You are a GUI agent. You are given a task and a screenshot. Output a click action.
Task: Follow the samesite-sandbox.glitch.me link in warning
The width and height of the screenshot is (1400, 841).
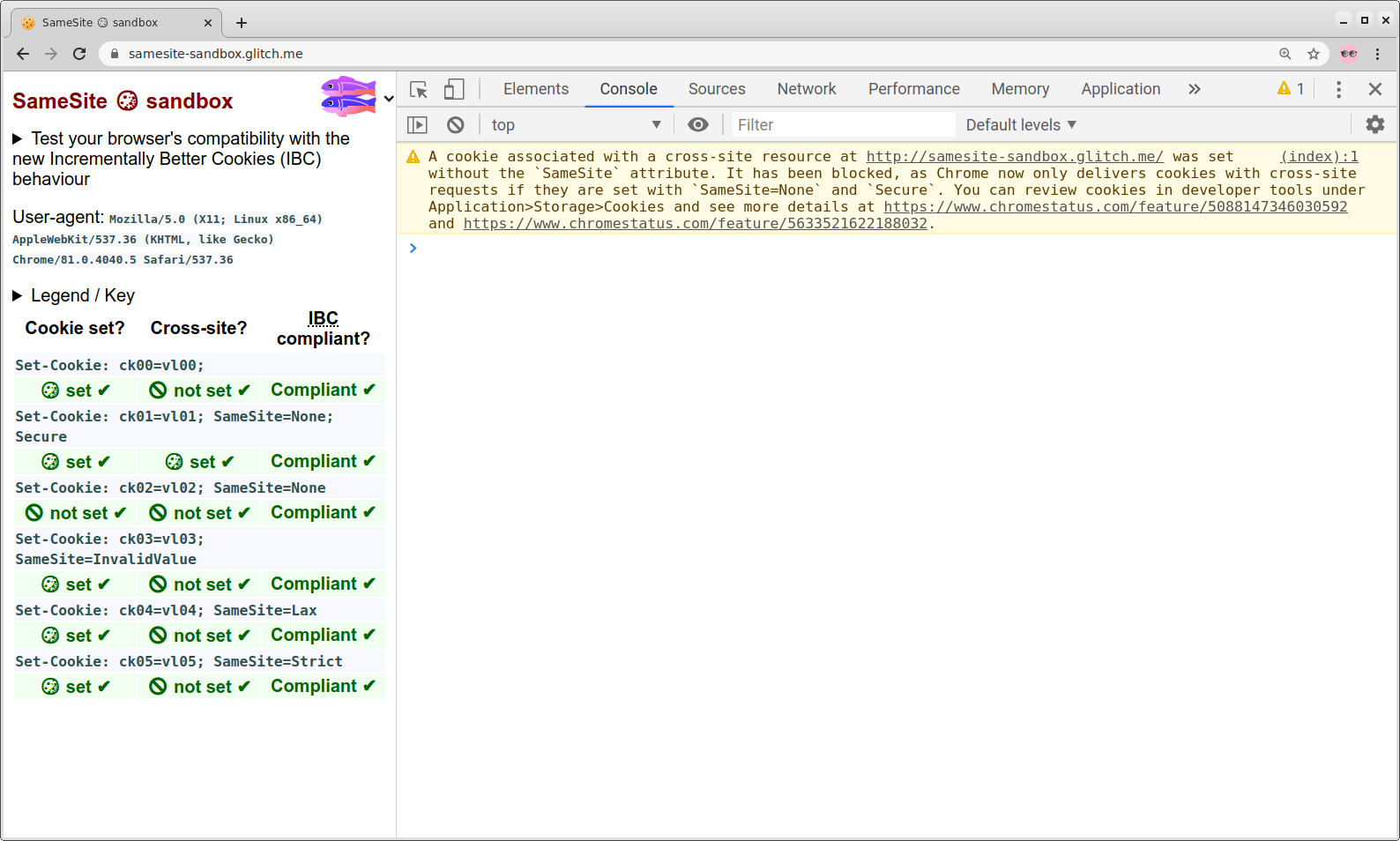pyautogui.click(x=1015, y=157)
